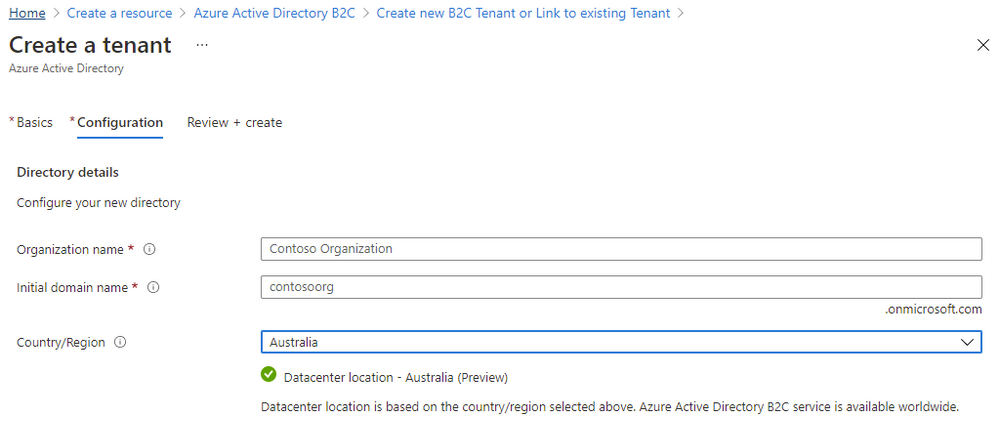Viewport: 999px width, 429px height.
Task: Click the Initial domain name info icon
Action: click(153, 287)
